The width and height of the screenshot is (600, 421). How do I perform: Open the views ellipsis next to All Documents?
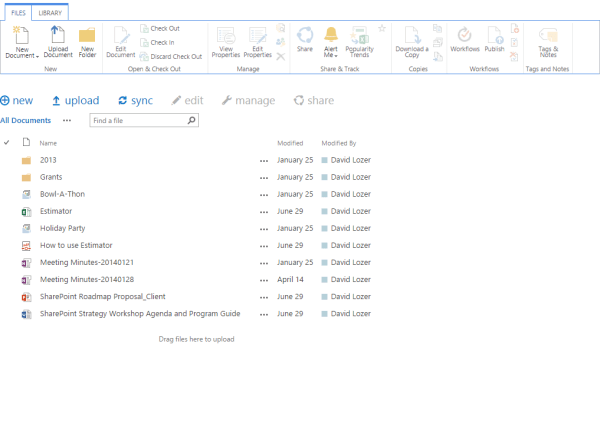click(x=67, y=121)
